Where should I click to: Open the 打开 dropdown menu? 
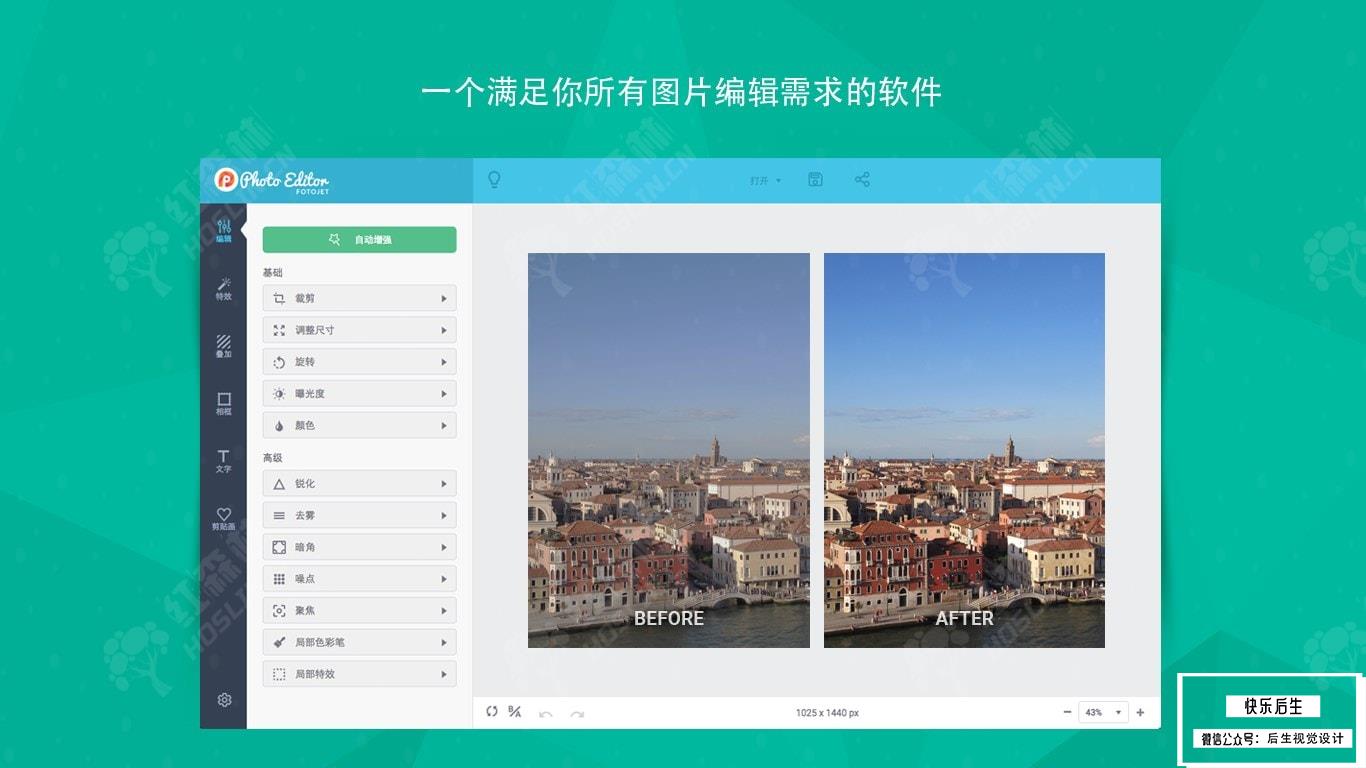(766, 181)
